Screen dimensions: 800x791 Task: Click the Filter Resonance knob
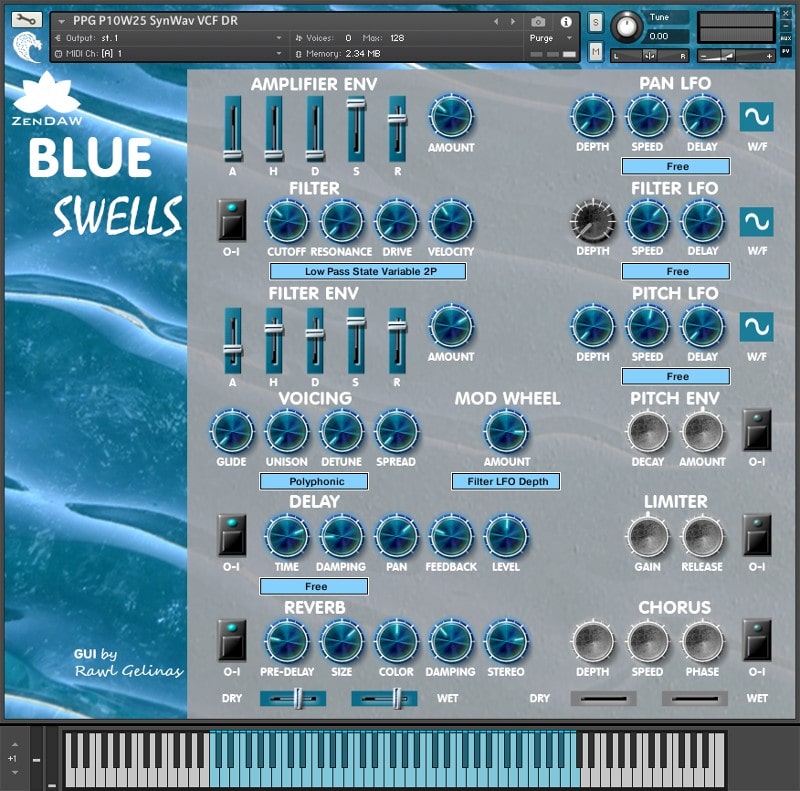[x=341, y=221]
